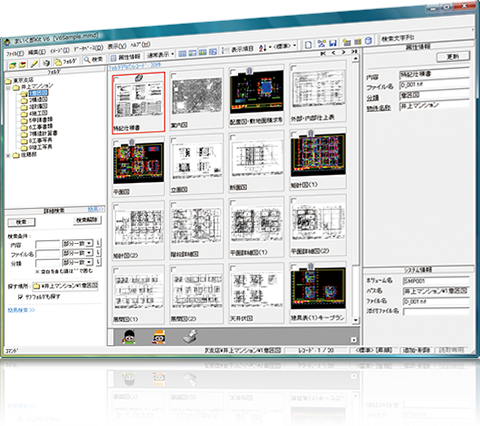
Task: Open the 部分一致 dropdown for 内容
Action: click(77, 244)
